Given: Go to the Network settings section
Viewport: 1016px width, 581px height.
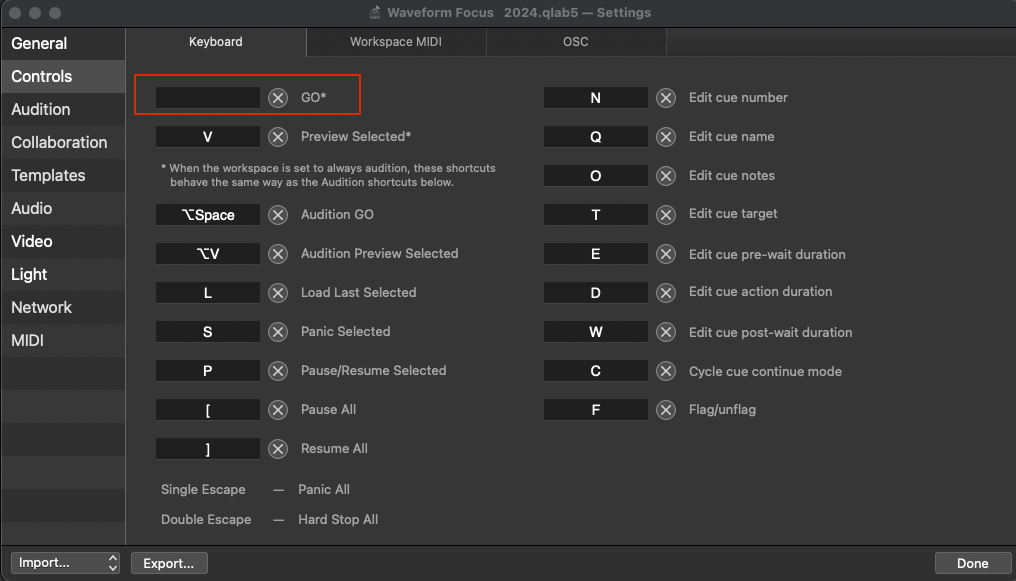Looking at the screenshot, I should tap(42, 308).
